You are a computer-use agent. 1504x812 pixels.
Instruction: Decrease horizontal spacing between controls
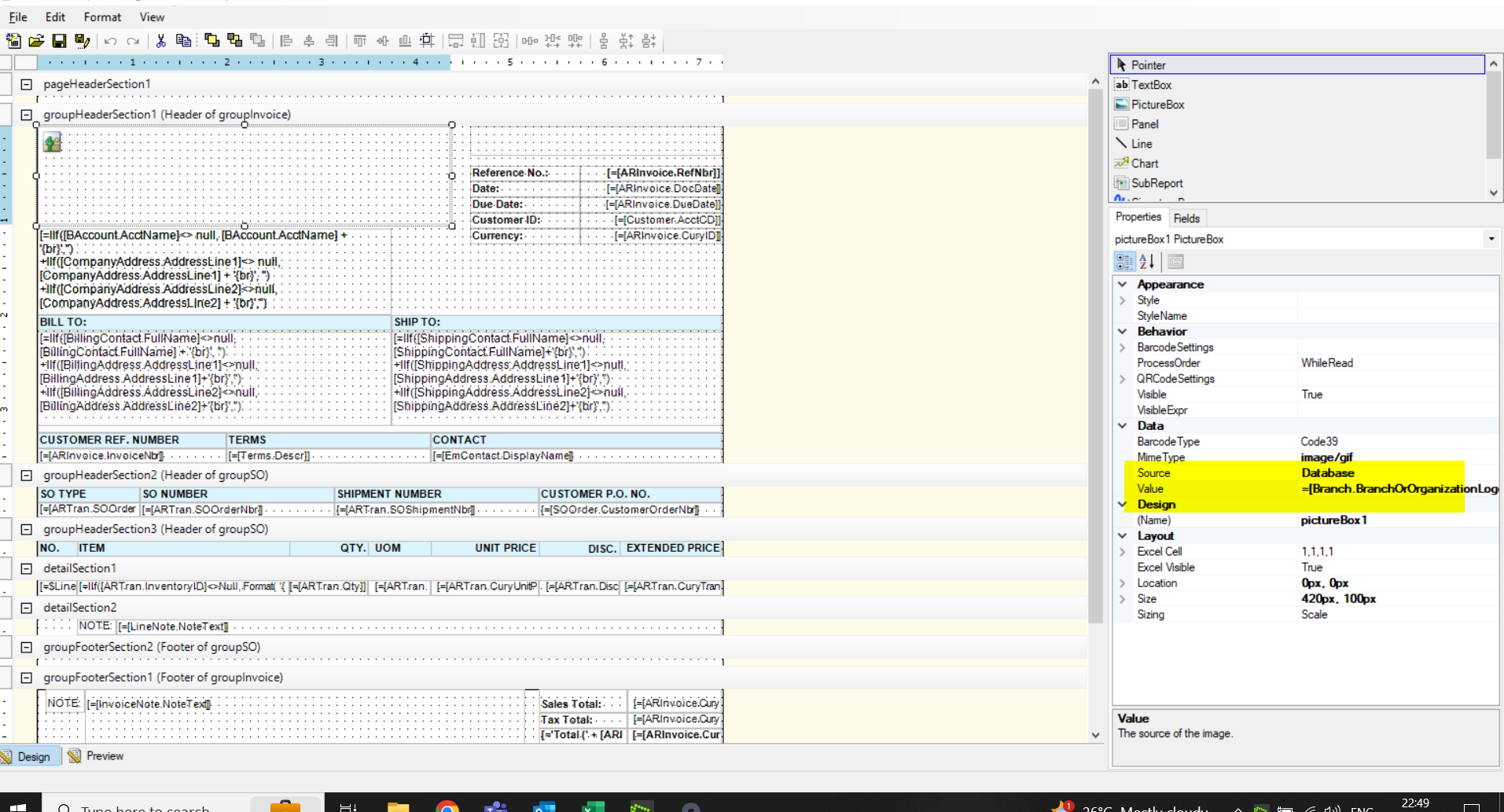coord(575,41)
